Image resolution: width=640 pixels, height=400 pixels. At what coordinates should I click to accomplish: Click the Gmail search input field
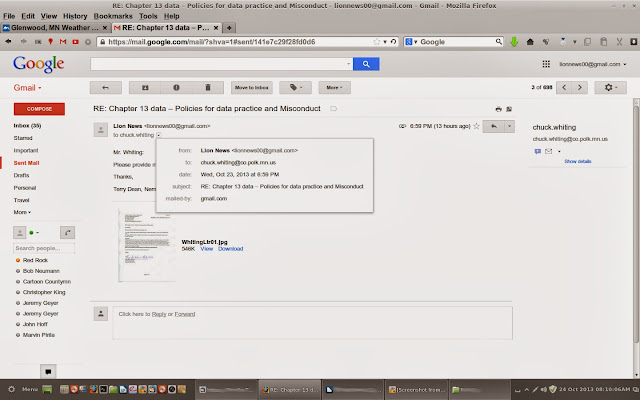pyautogui.click(x=222, y=64)
